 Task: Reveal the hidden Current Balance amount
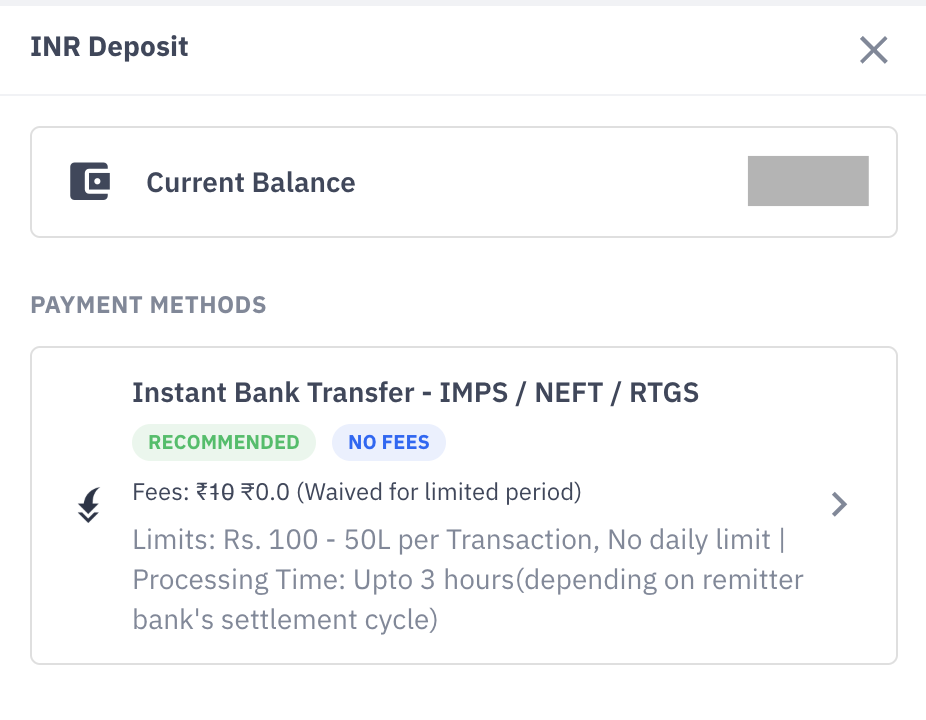[x=808, y=181]
